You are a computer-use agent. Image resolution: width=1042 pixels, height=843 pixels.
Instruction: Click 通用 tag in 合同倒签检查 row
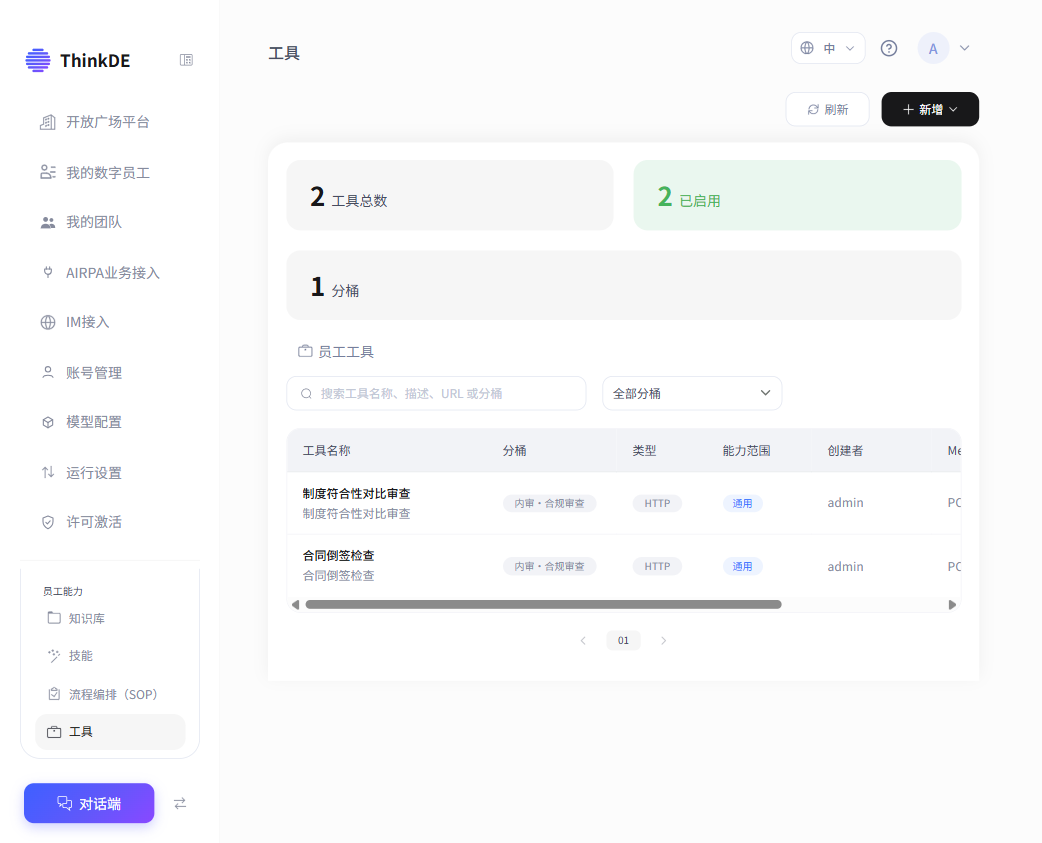coord(742,566)
